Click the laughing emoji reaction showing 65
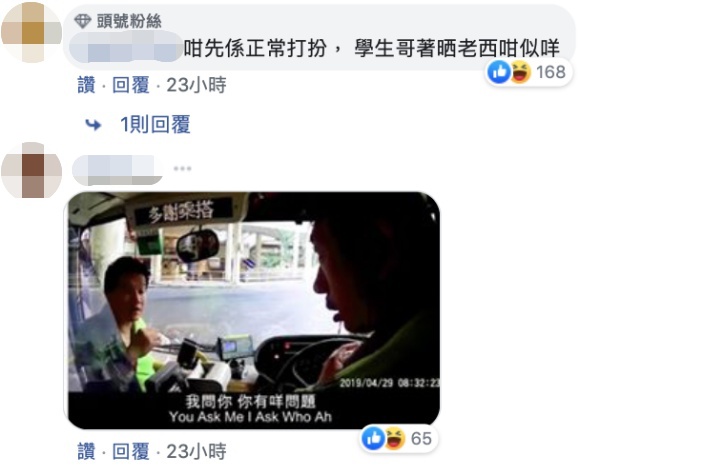This screenshot has width=704, height=476. click(395, 438)
